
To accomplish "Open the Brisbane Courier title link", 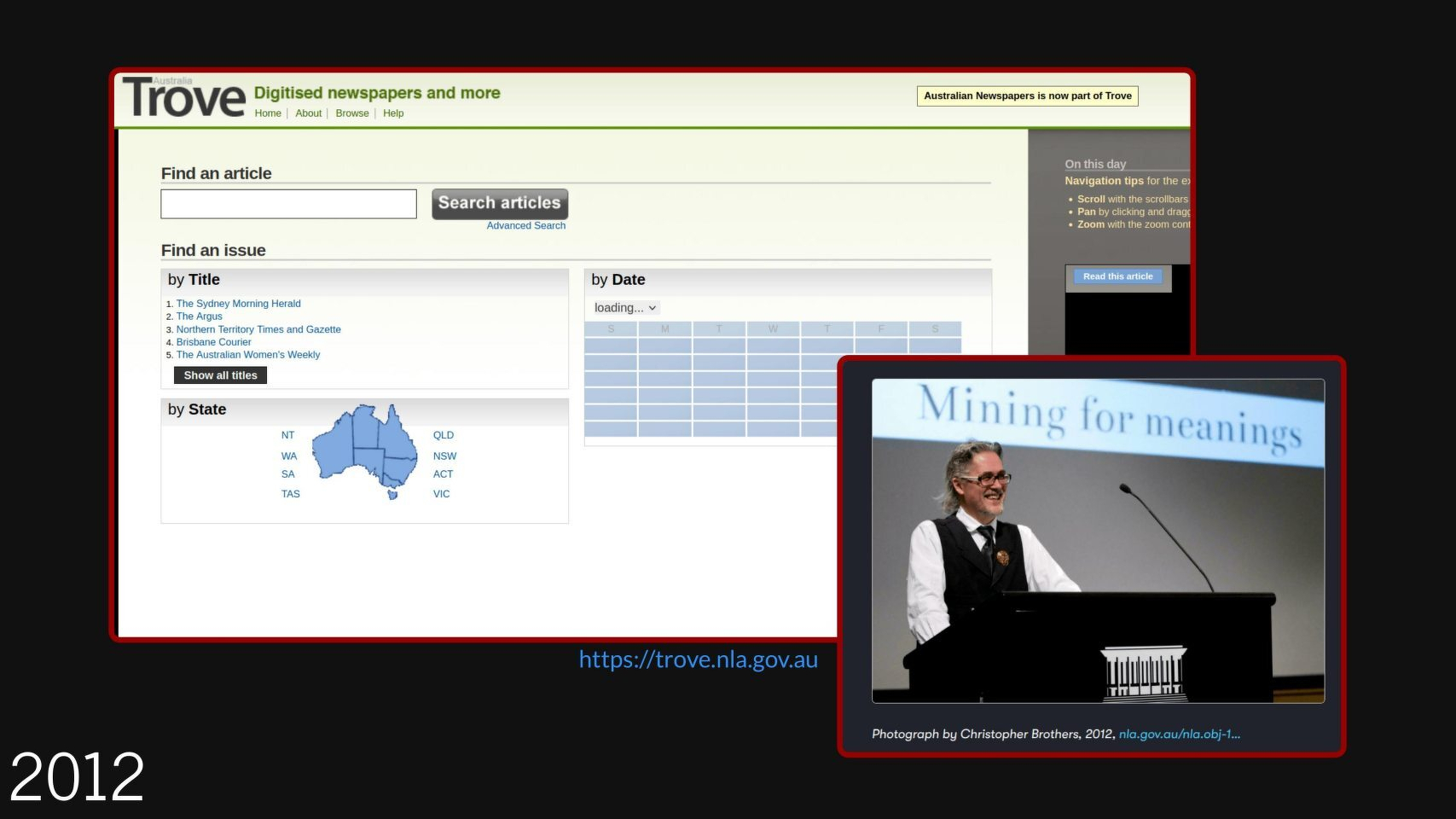I will (213, 342).
